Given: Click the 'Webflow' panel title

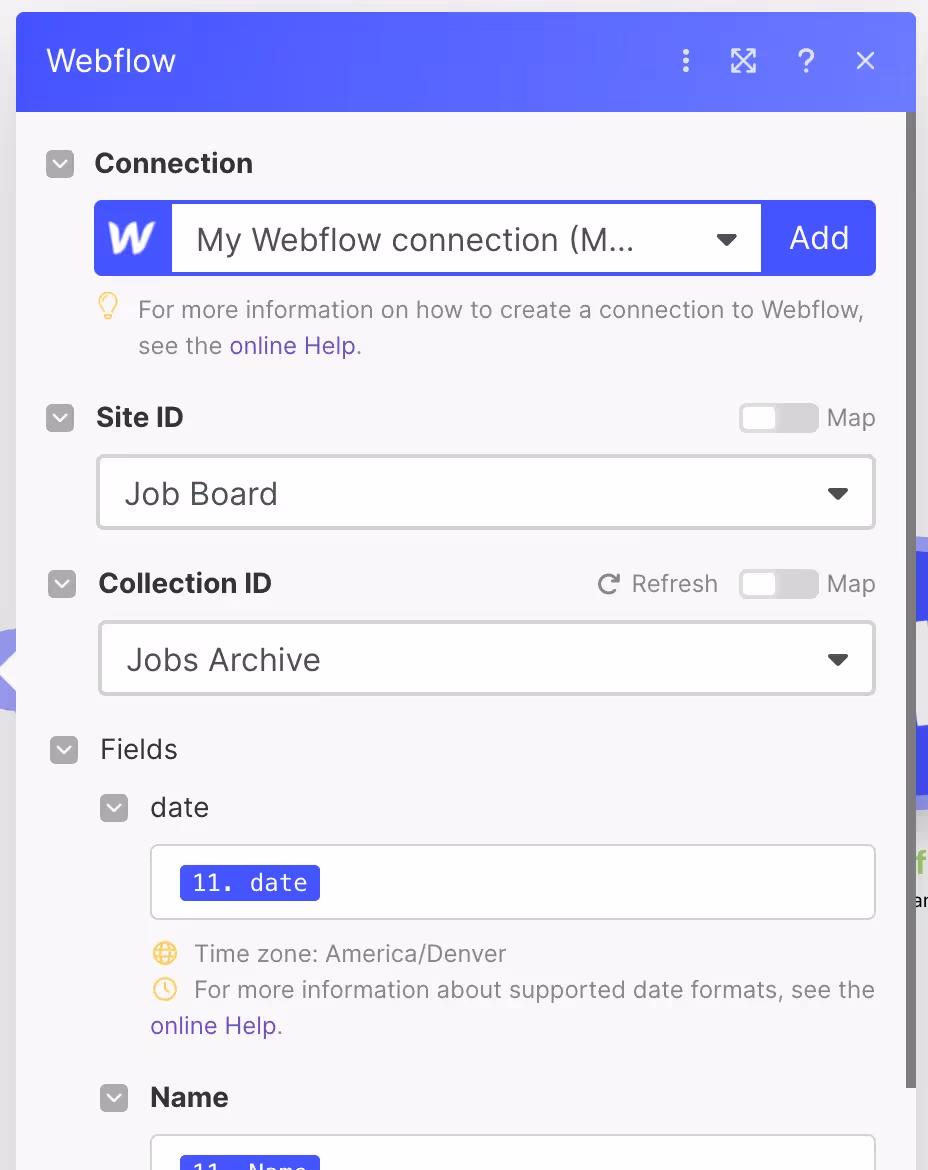Looking at the screenshot, I should click(x=111, y=60).
